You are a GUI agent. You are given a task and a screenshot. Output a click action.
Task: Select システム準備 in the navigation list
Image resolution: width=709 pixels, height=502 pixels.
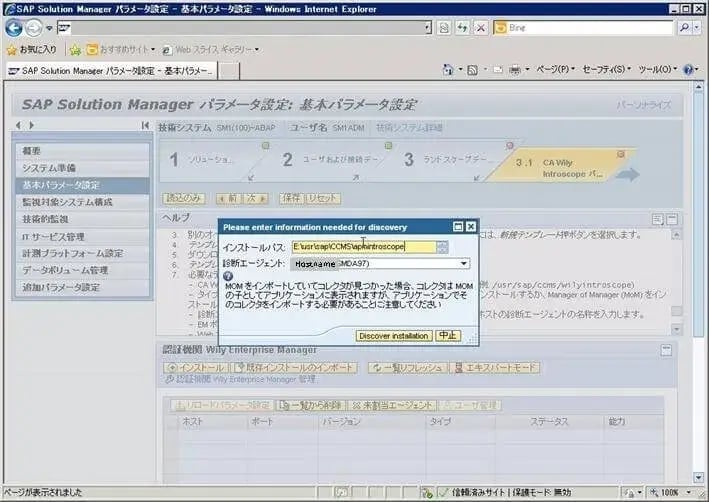click(x=82, y=168)
